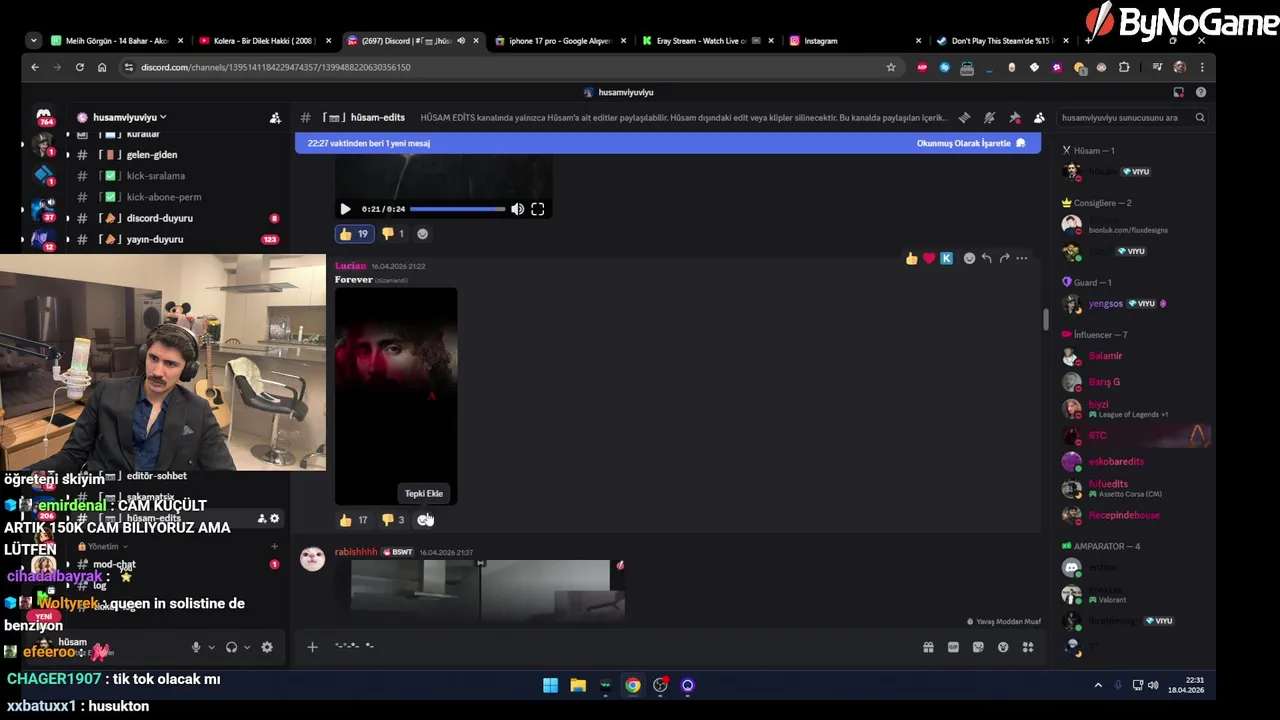Screen dimensions: 1280x720
Task: Click the discord.com address bar
Action: click(510, 67)
